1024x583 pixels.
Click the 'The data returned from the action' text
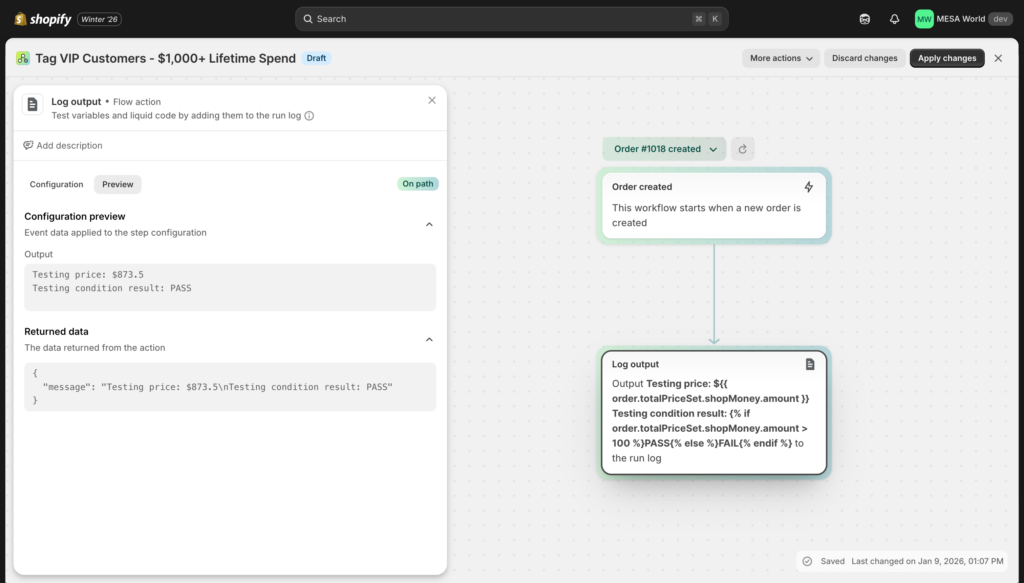95,348
